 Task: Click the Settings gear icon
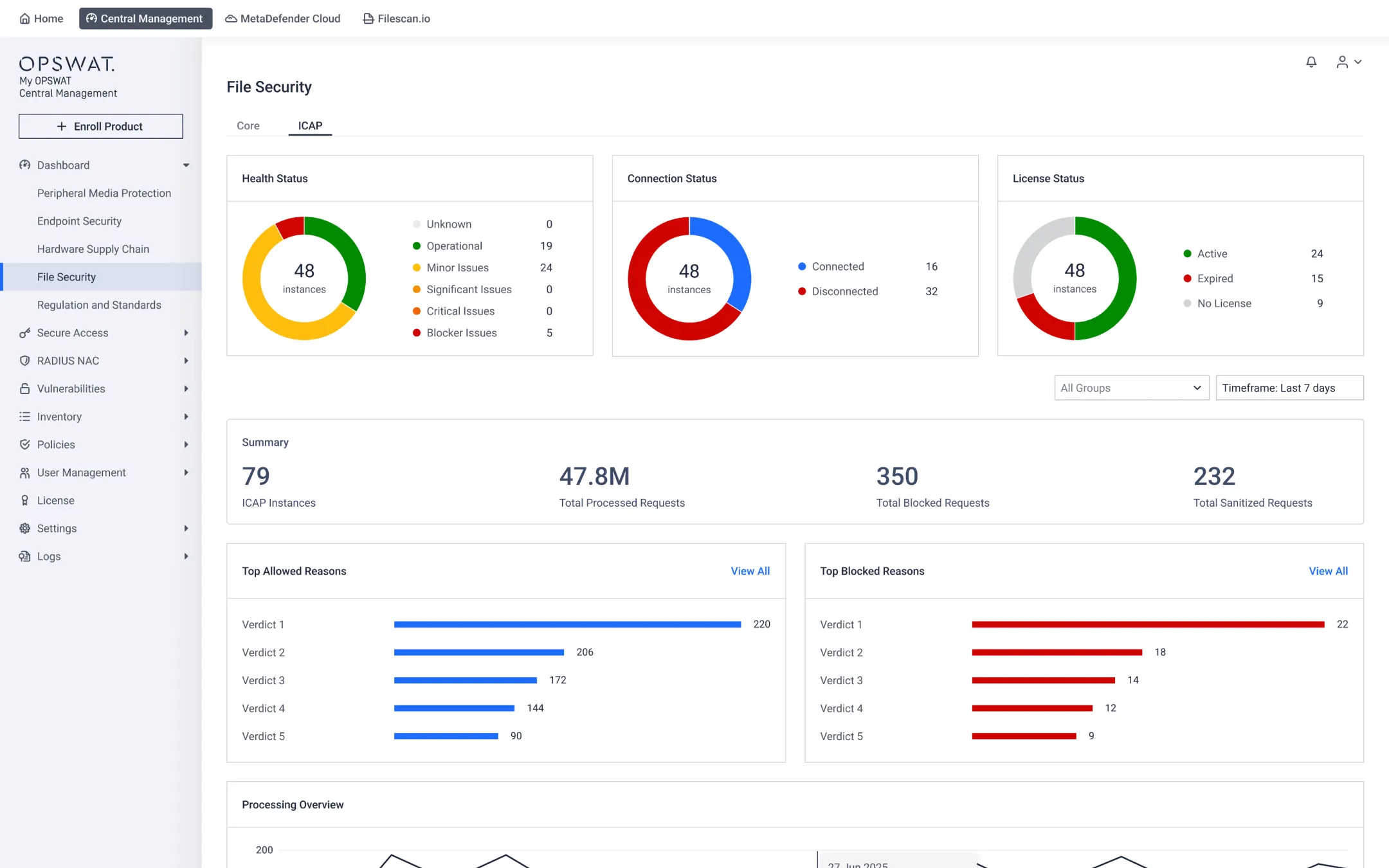click(24, 529)
